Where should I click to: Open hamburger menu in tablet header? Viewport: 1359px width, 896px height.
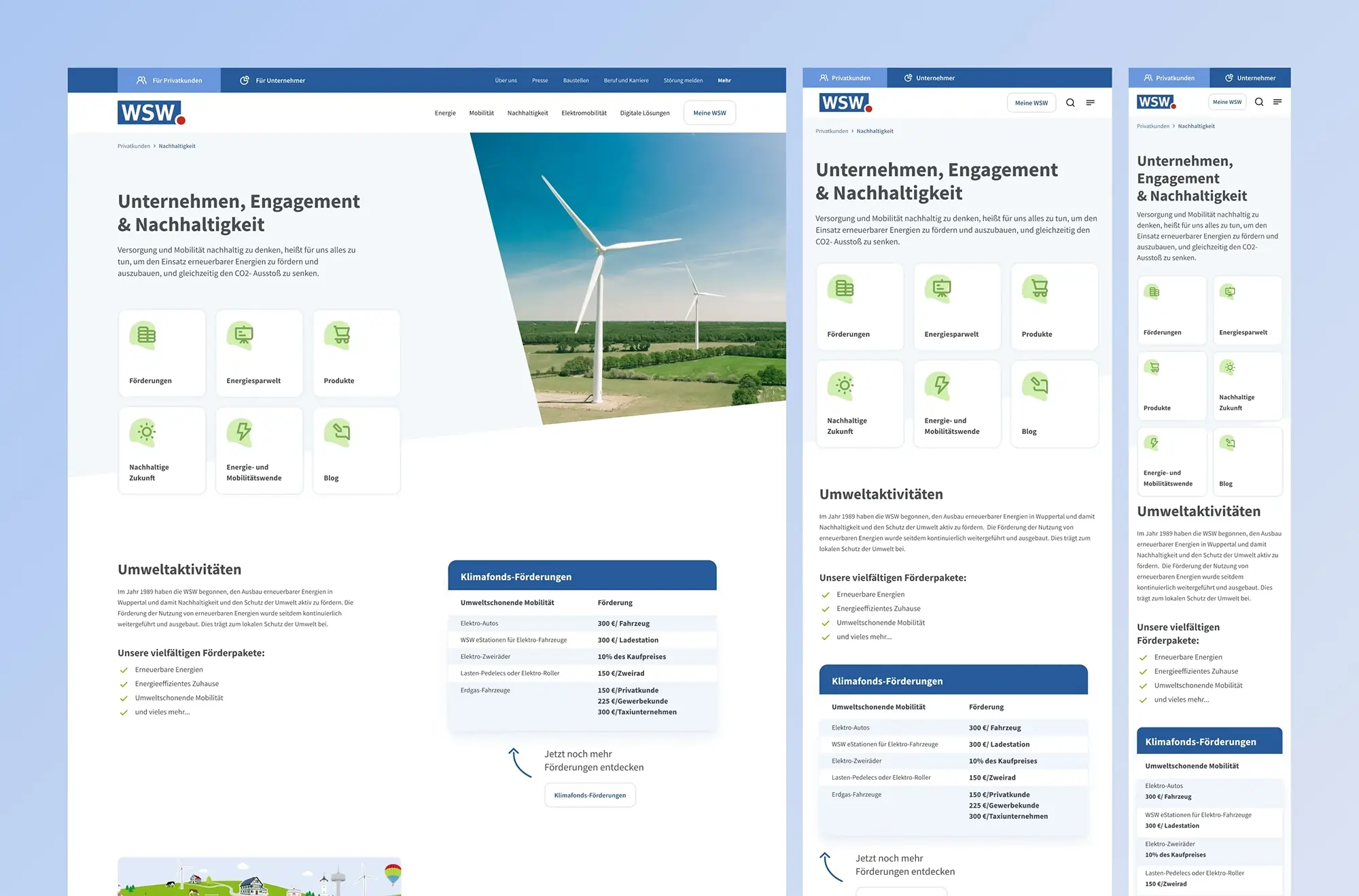coord(1090,103)
